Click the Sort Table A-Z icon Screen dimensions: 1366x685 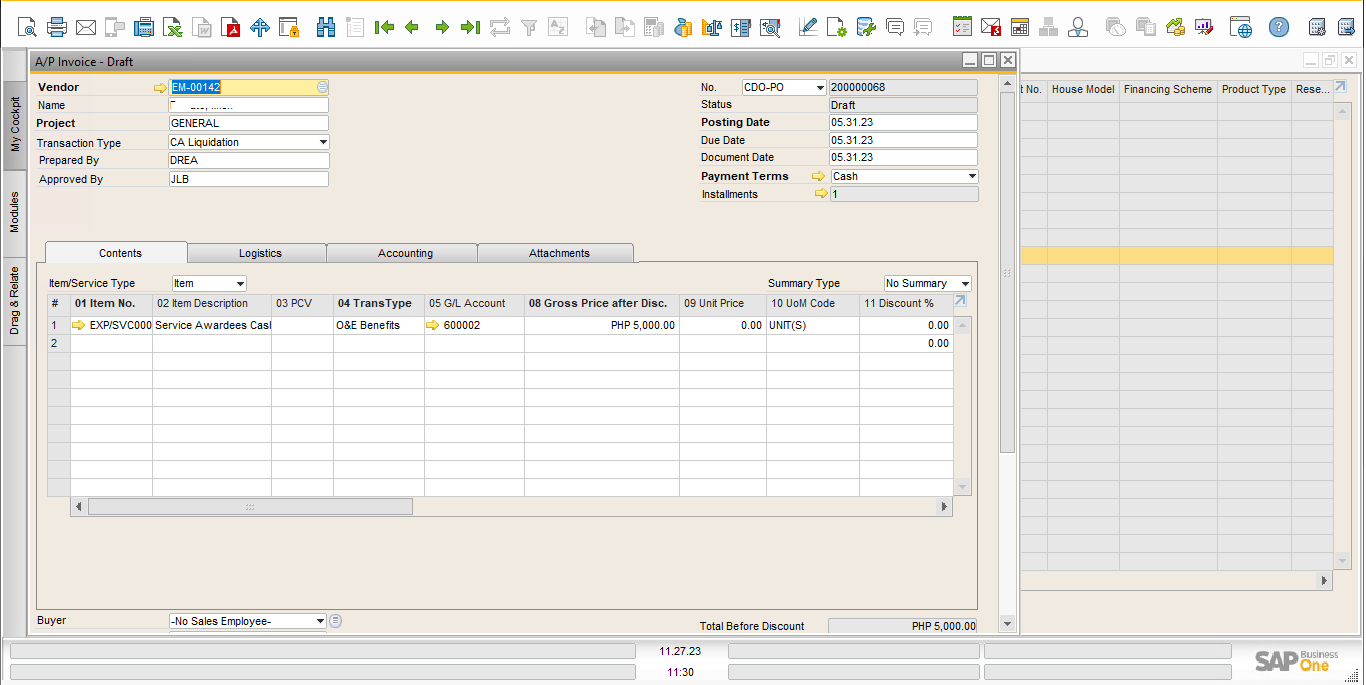pos(558,27)
